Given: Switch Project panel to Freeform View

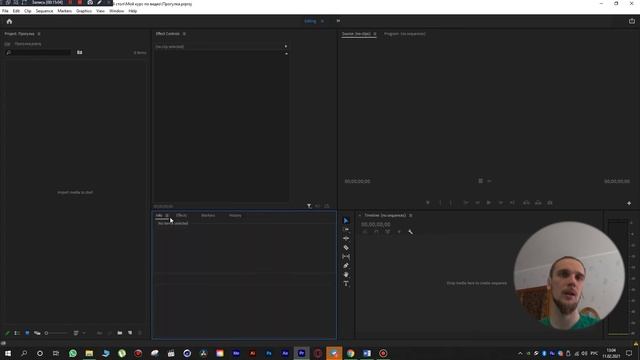Looking at the screenshot, I should coord(37,333).
